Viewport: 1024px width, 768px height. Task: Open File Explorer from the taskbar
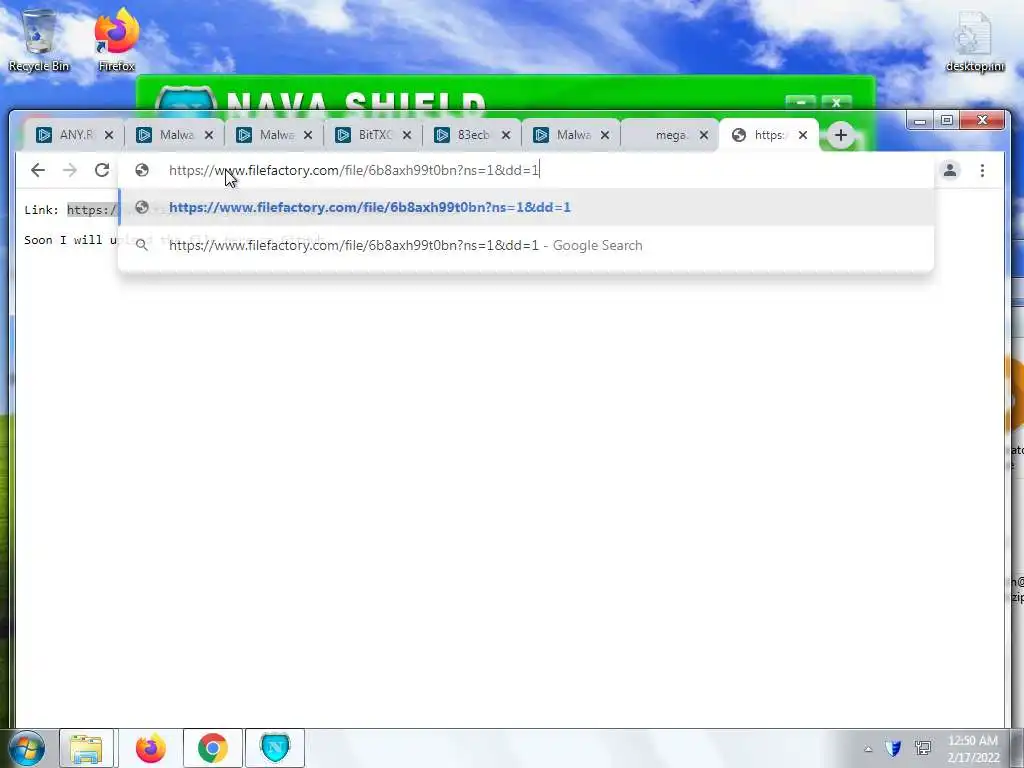tap(86, 748)
